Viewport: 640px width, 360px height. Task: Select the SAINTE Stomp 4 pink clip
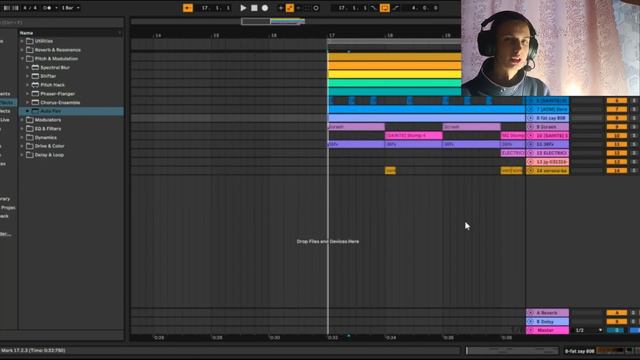point(413,136)
